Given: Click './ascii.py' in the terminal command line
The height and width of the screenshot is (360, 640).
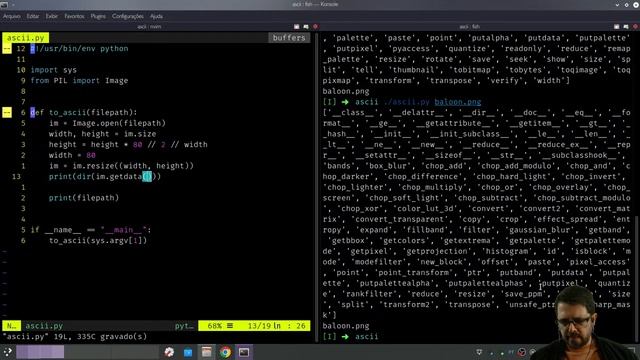Looking at the screenshot, I should pos(407,102).
